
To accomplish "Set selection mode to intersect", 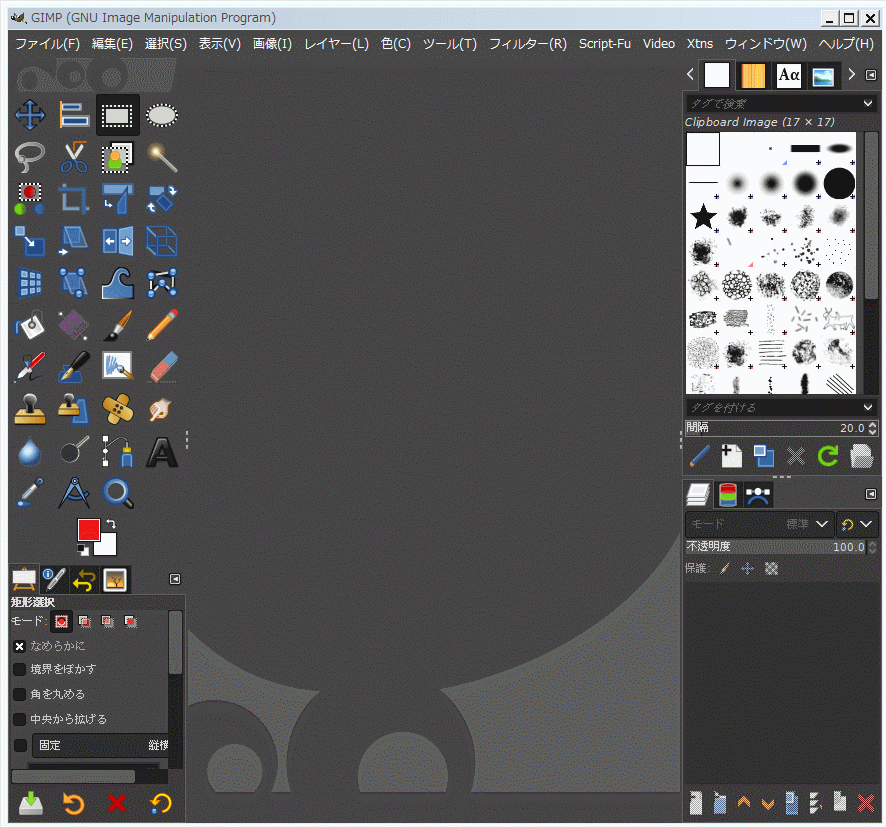I will (131, 621).
